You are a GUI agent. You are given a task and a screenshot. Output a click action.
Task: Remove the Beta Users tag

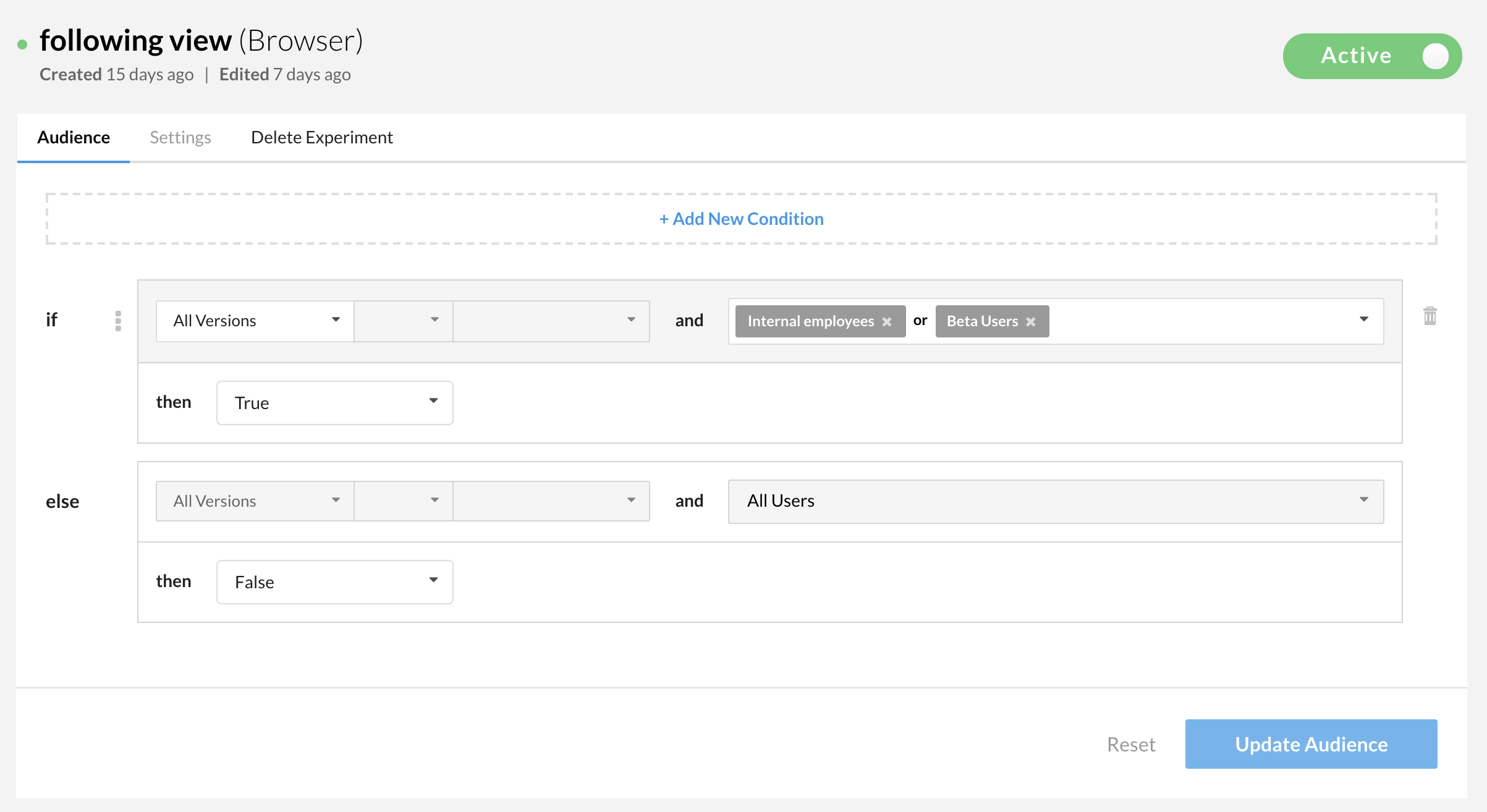[x=1030, y=322]
